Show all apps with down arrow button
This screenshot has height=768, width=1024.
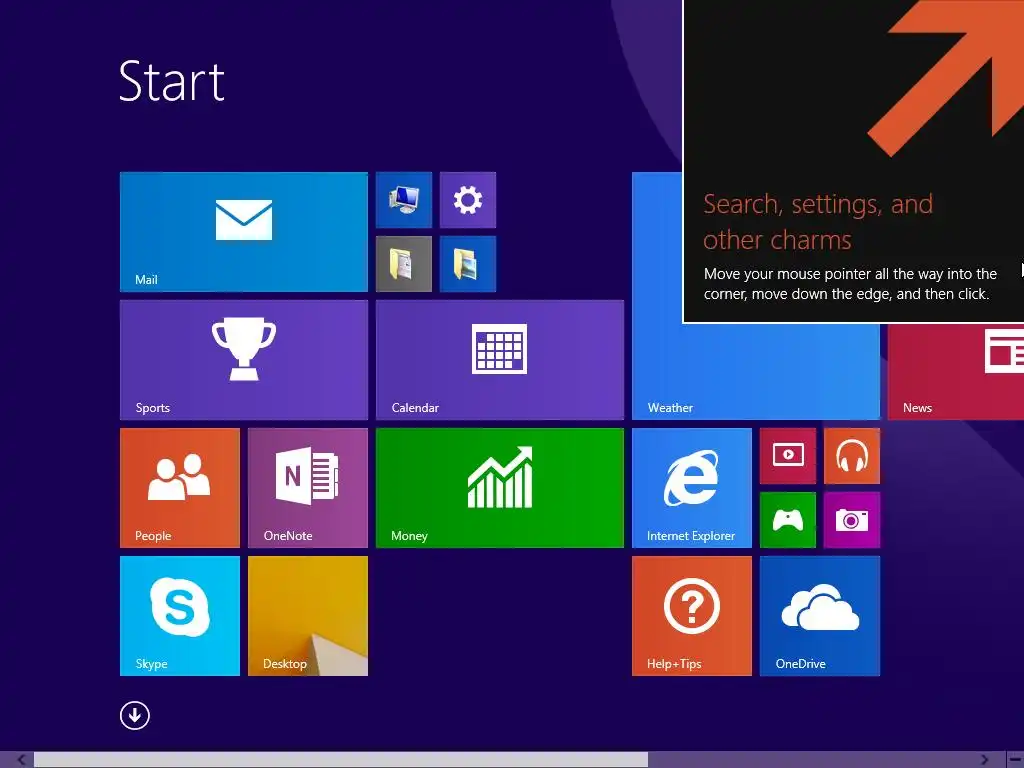point(135,716)
